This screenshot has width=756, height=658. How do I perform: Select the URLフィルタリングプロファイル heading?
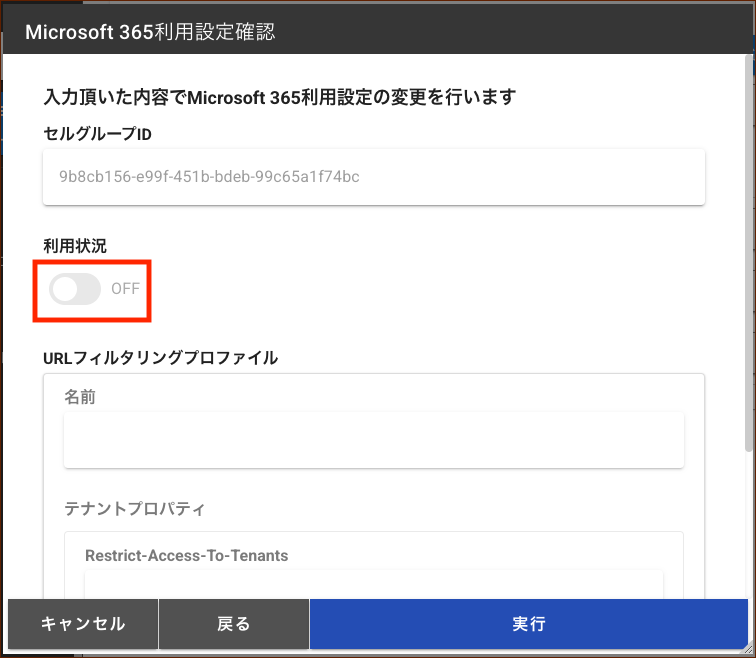(160, 357)
